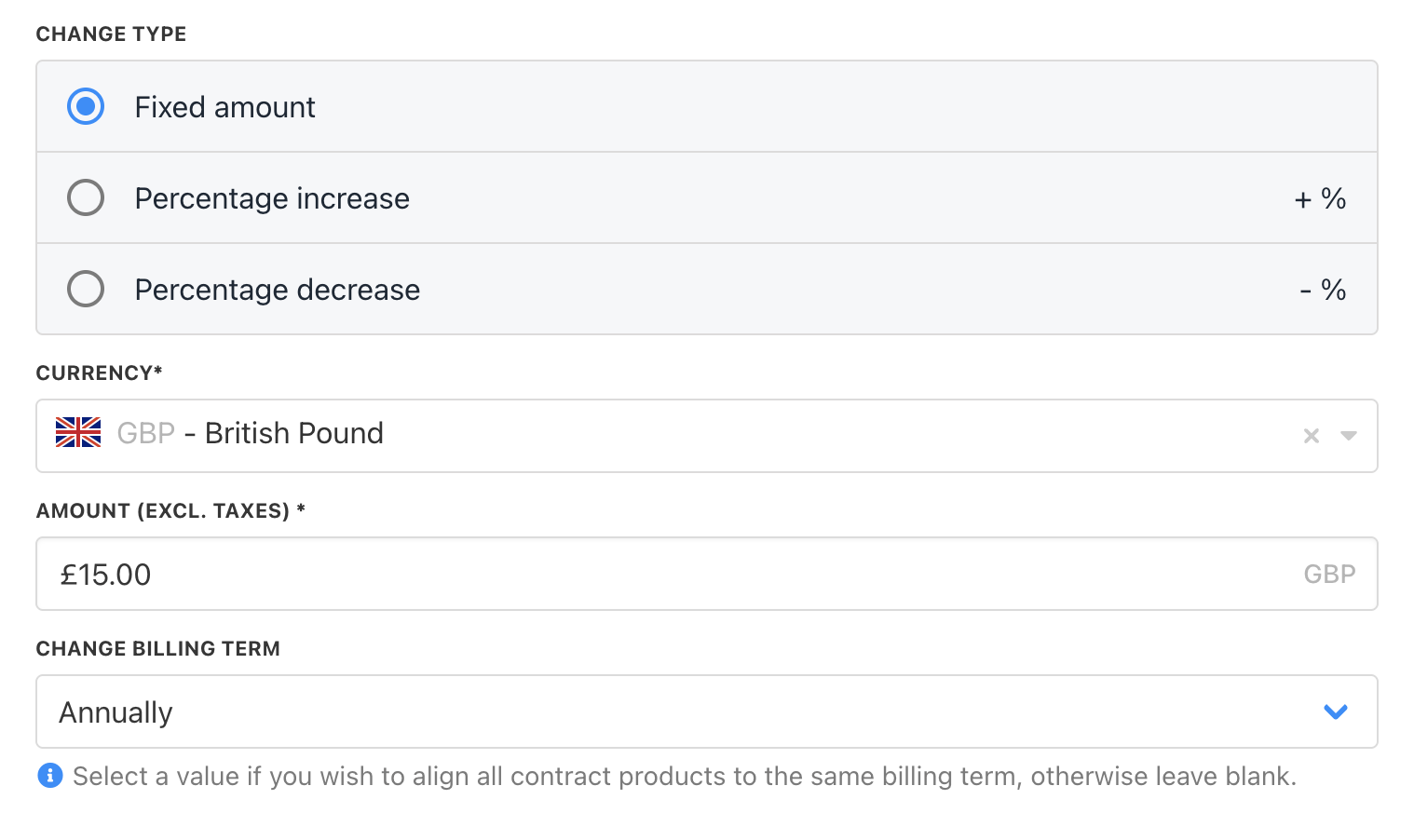Click the Percentage increase label text

[x=272, y=198]
